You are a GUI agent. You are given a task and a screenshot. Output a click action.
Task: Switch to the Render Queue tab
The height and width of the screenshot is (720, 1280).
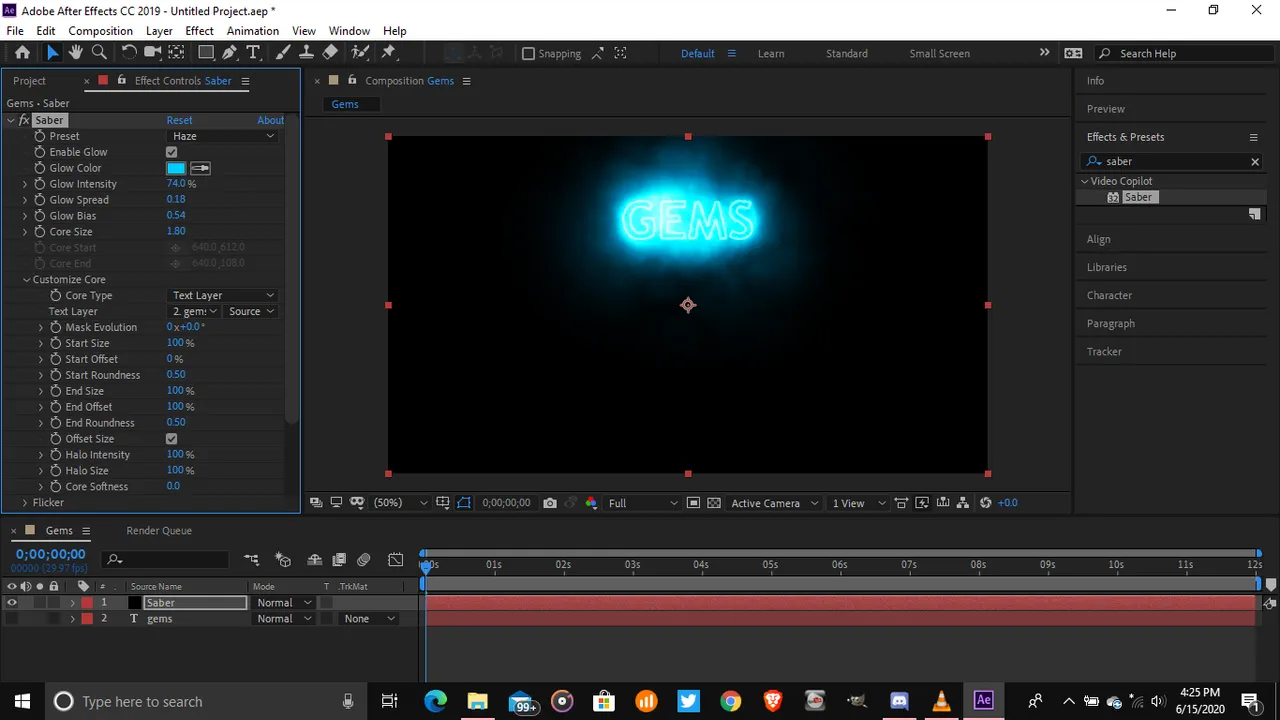click(159, 530)
